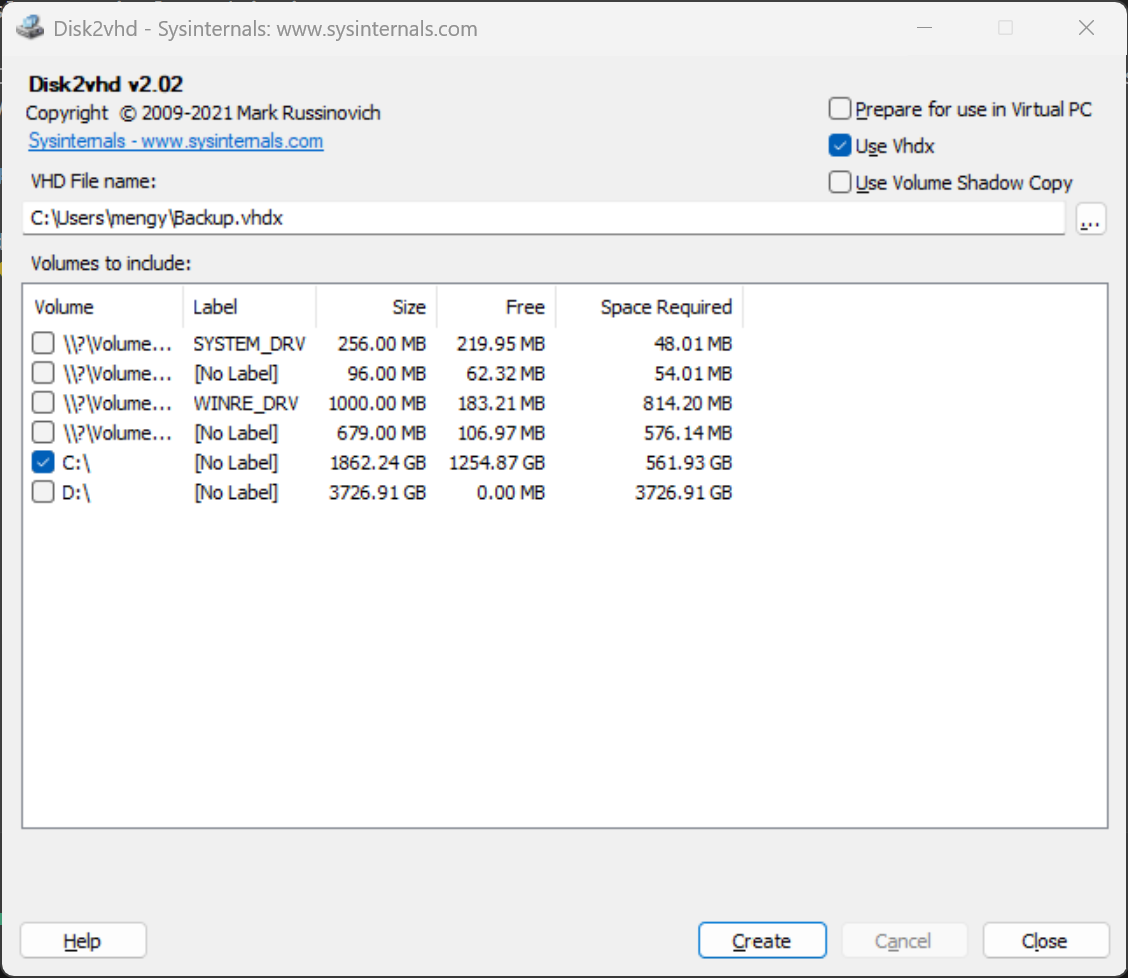
Task: Click the Create button to start conversion
Action: pos(762,940)
